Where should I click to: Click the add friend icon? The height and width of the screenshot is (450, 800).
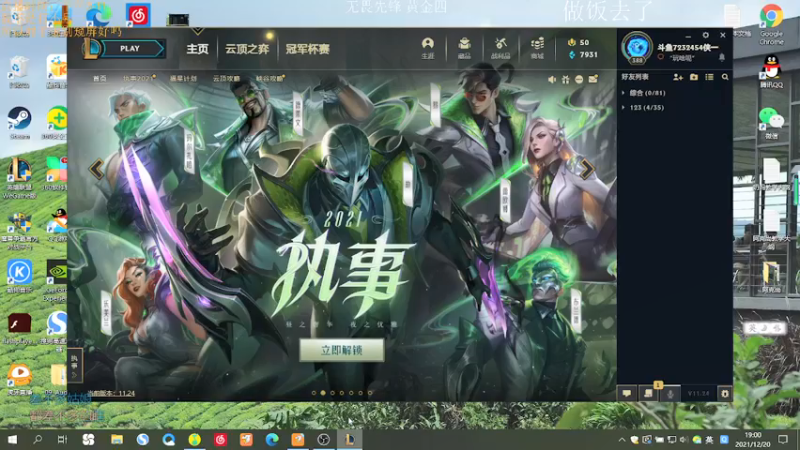678,77
